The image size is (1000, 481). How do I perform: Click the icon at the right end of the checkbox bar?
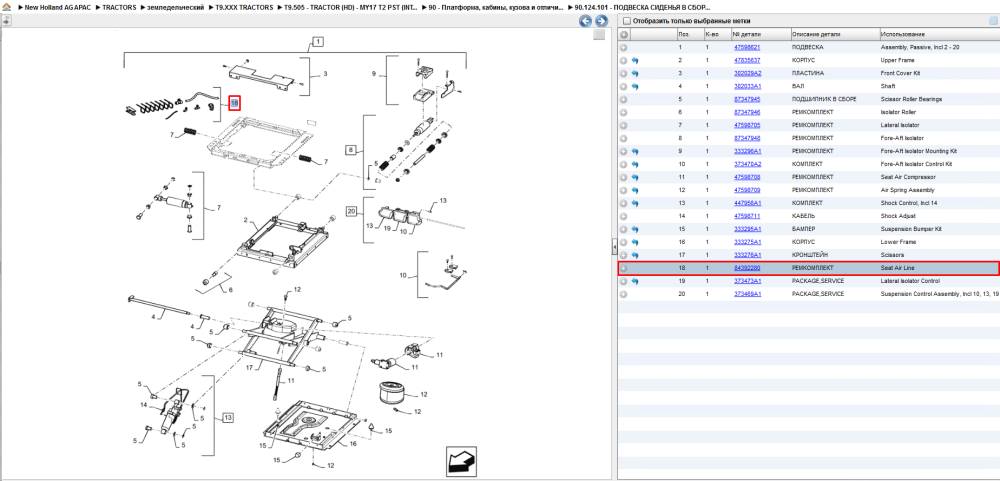click(x=993, y=20)
